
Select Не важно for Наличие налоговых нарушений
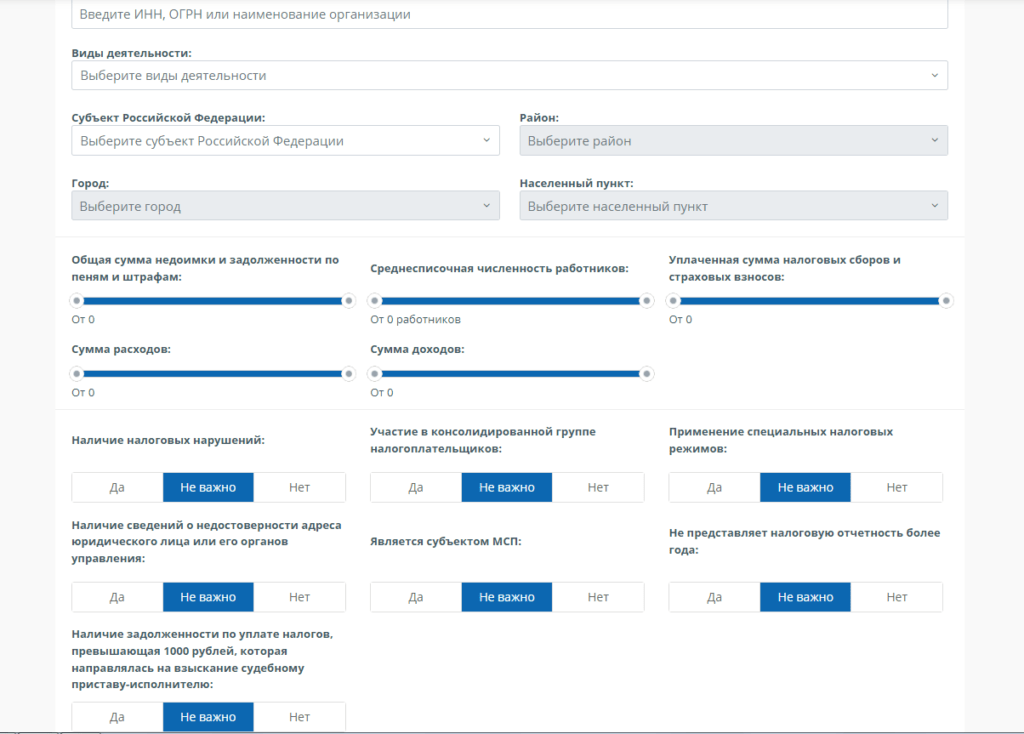(208, 488)
